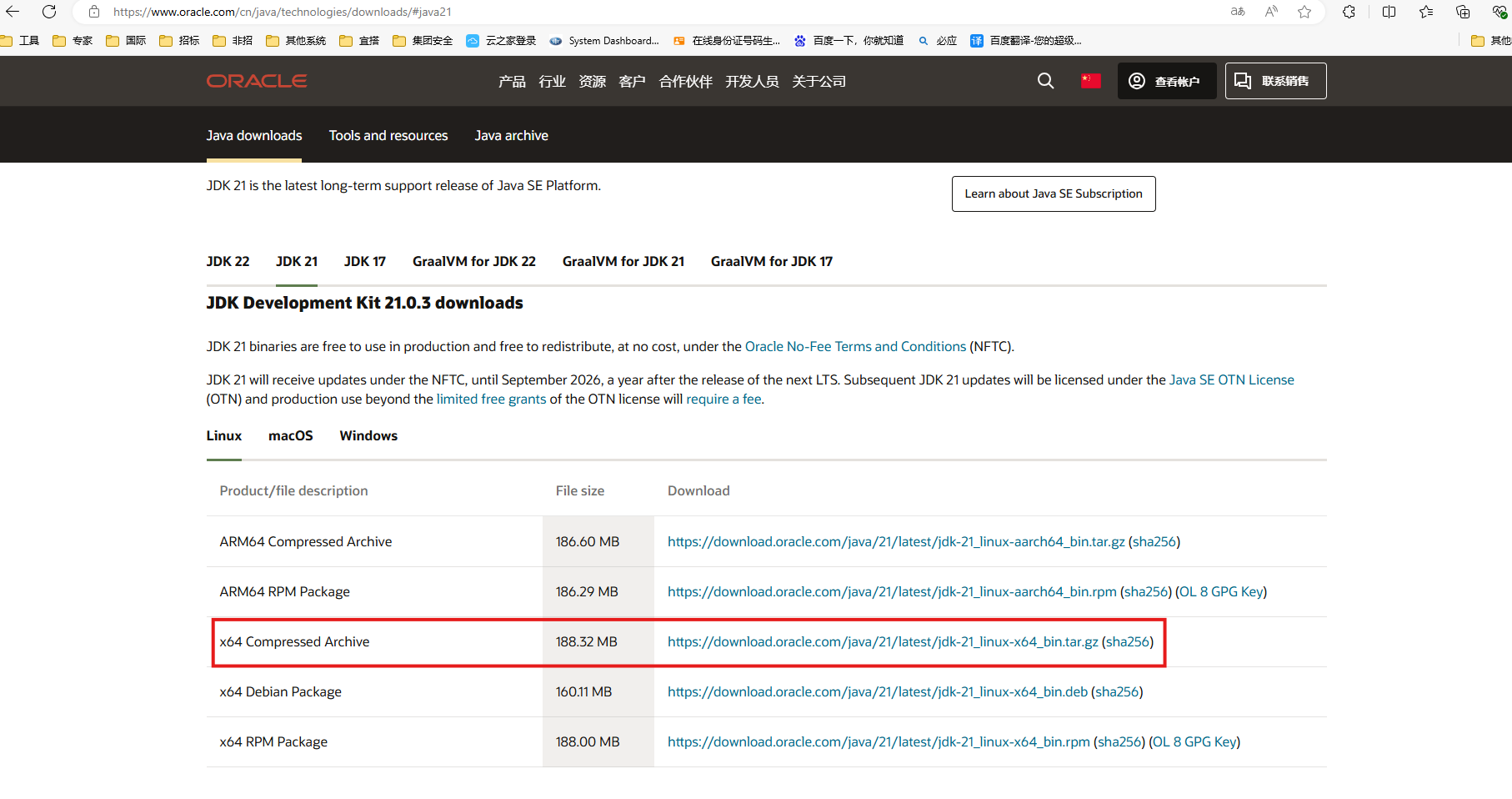Download jdk-21_linux-x64_bin.rpm
Screen dimensions: 1512x799
(879, 741)
